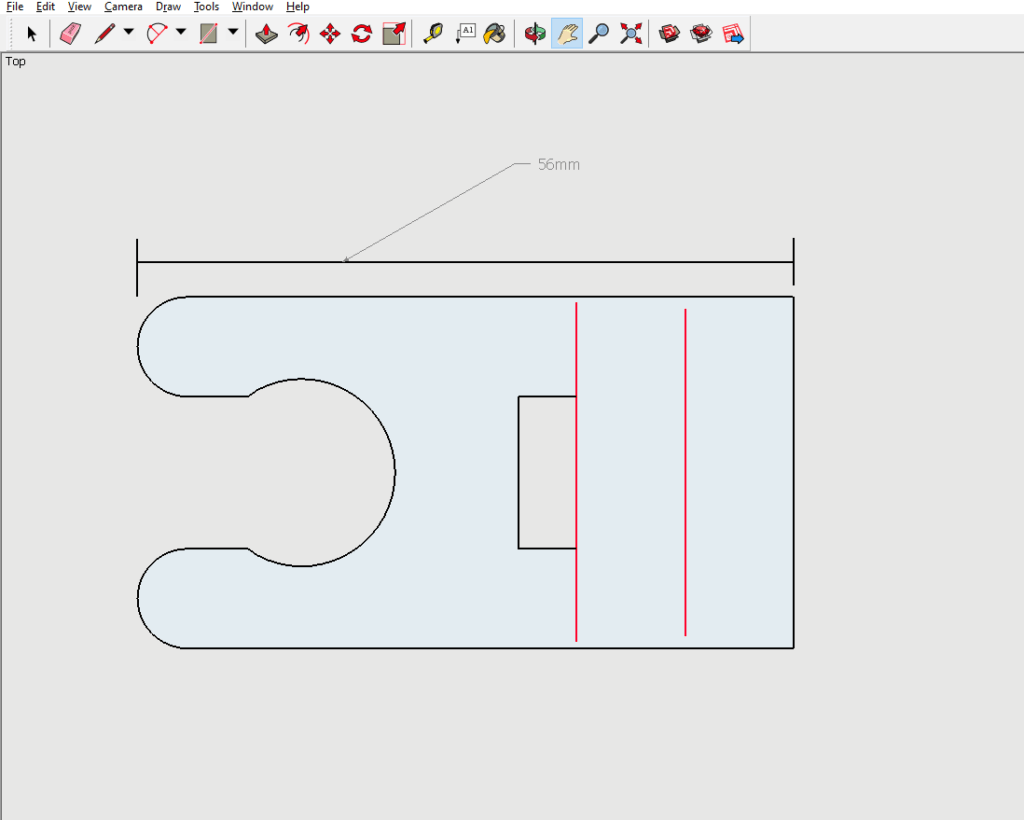Click the 56mm dimension label
This screenshot has height=820, width=1024.
[x=558, y=165]
